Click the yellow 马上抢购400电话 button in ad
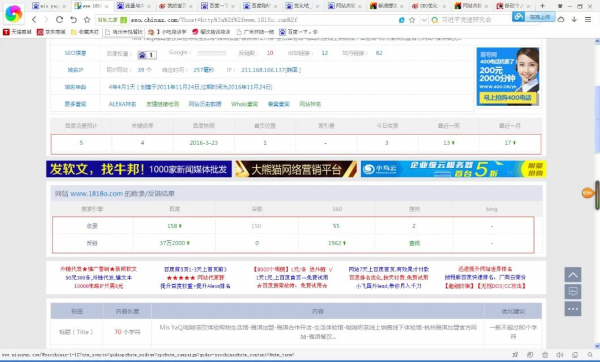Viewport: 600px width, 362px height. point(507,98)
